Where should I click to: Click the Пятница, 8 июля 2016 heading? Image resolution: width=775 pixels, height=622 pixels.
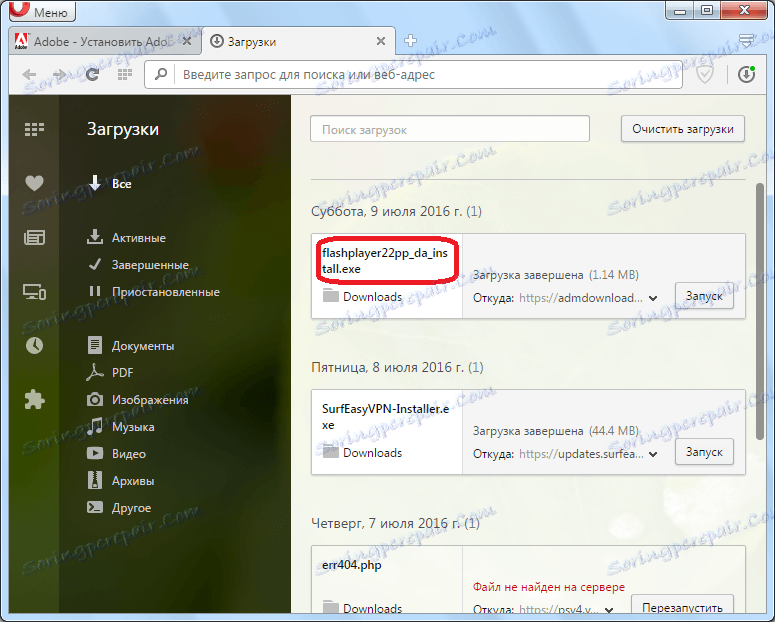[397, 367]
